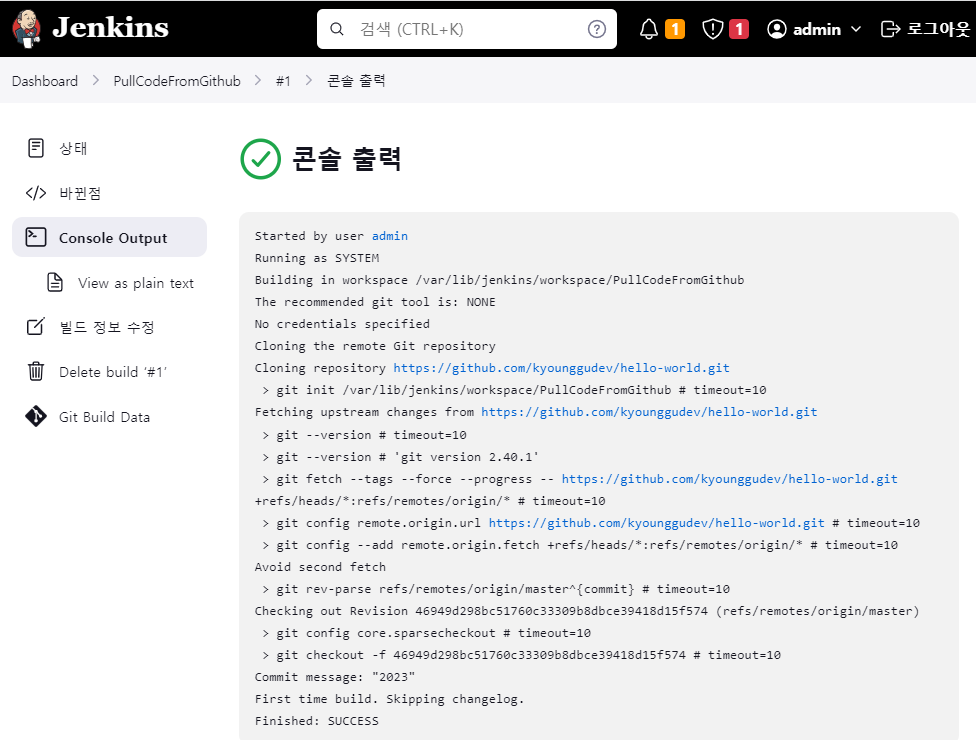
Task: Click 'Avoid second fetch' log line
Action: tap(320, 567)
